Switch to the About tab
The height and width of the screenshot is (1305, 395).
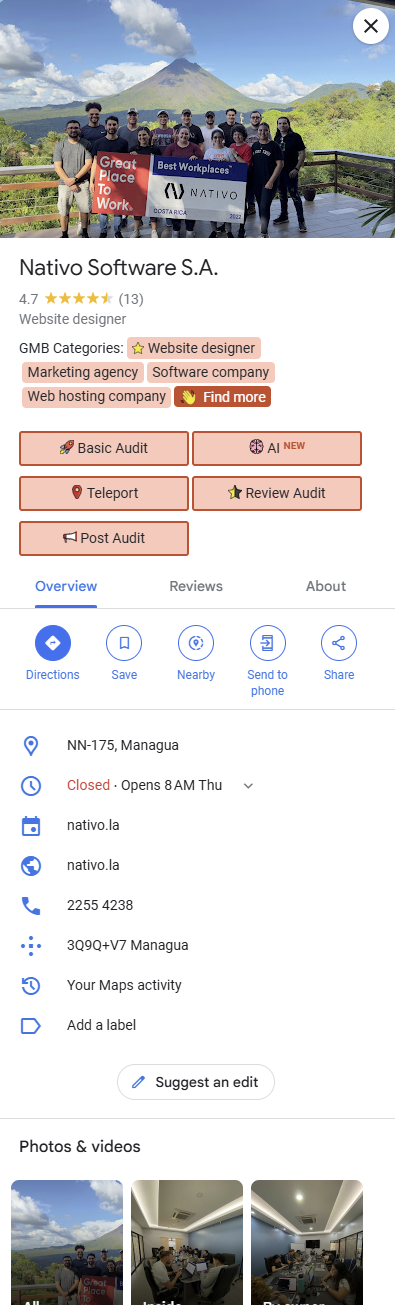click(326, 586)
